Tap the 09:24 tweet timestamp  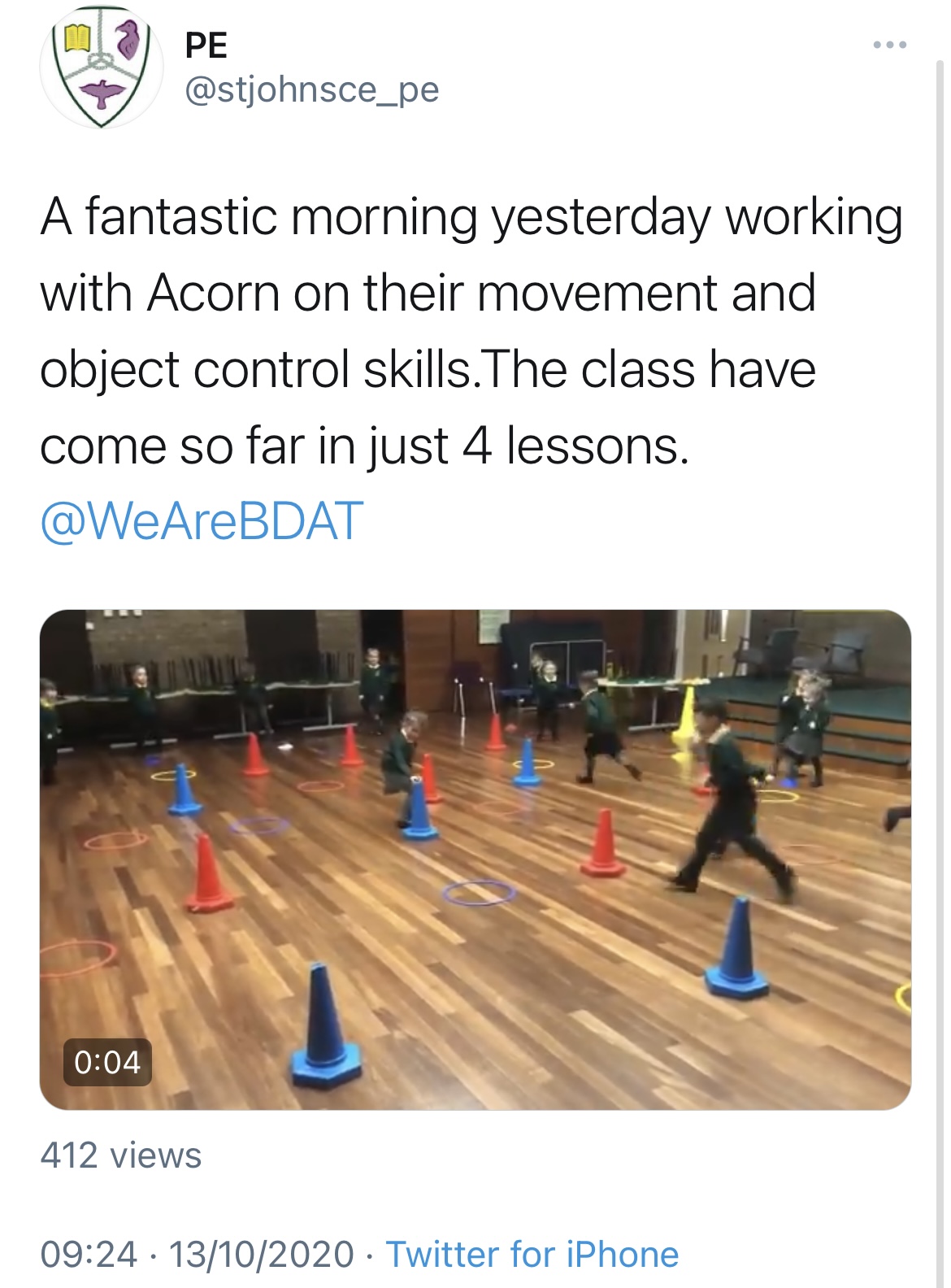(x=89, y=1254)
